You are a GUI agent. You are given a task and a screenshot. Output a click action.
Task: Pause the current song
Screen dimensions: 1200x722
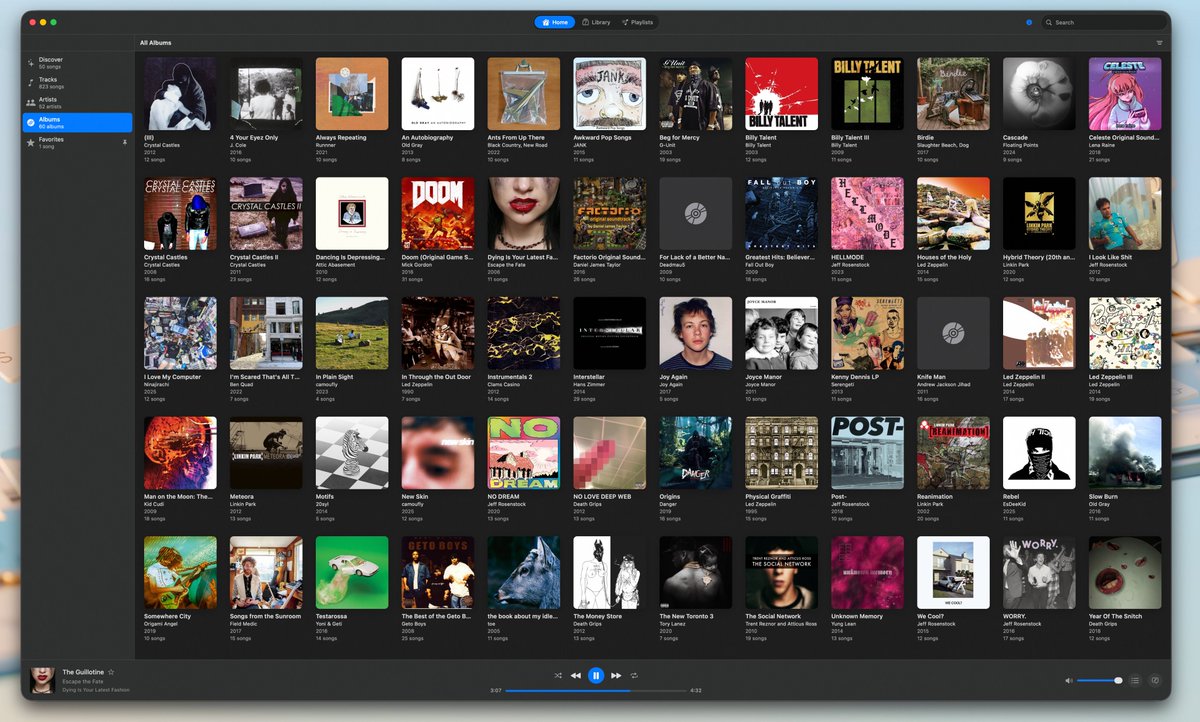click(596, 676)
